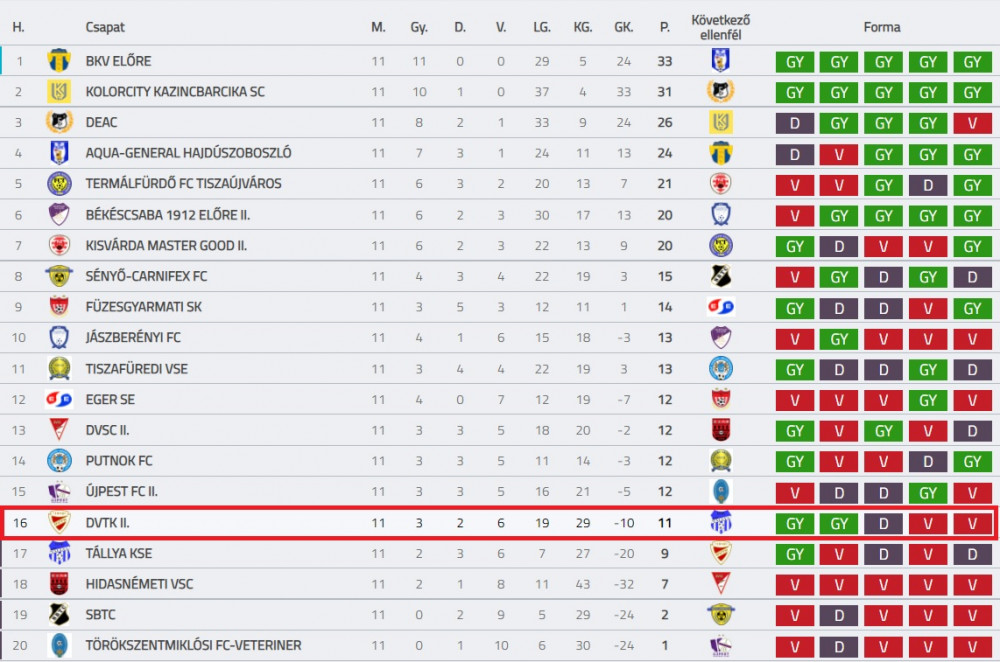
Task: Click next opponent crest in BKV Előre row
Action: [x=720, y=61]
